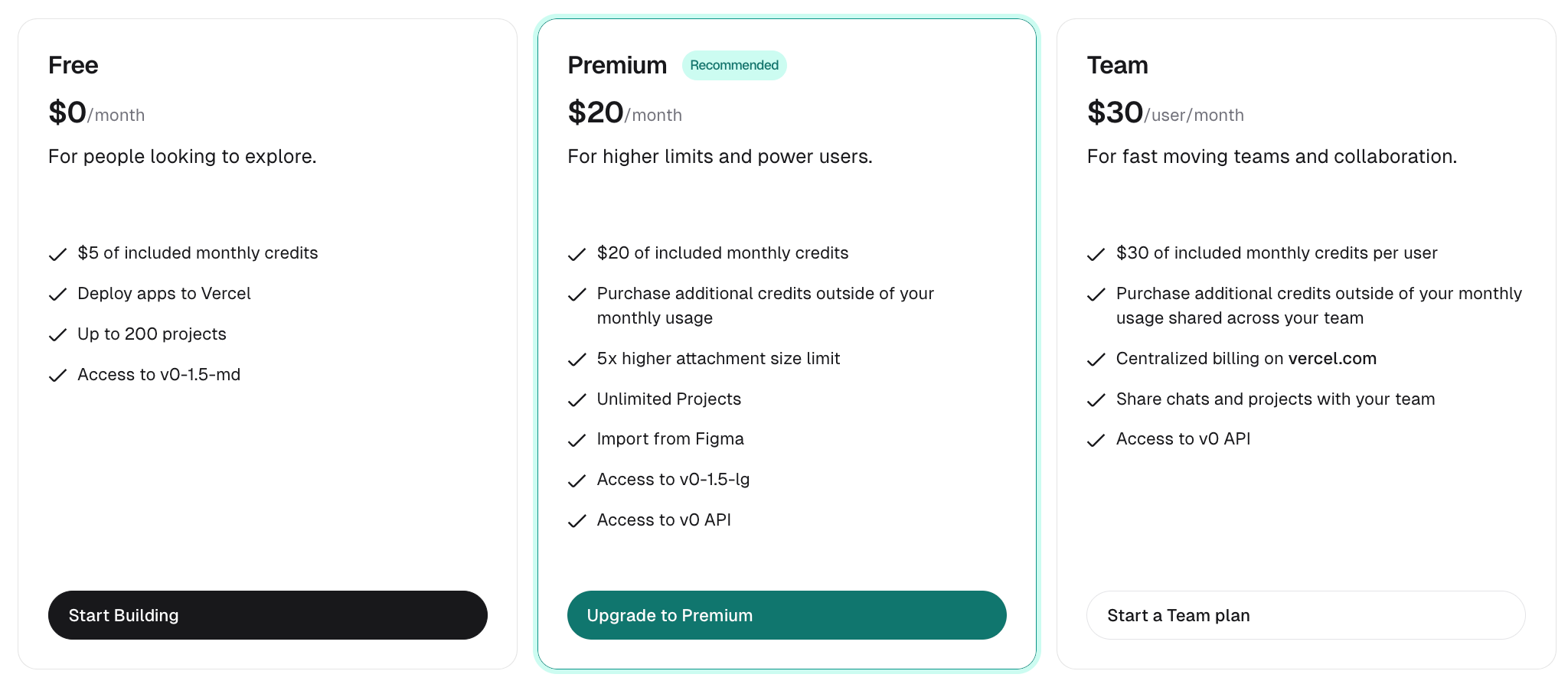Click the Start Building button
This screenshot has width=1568, height=684.
(267, 615)
